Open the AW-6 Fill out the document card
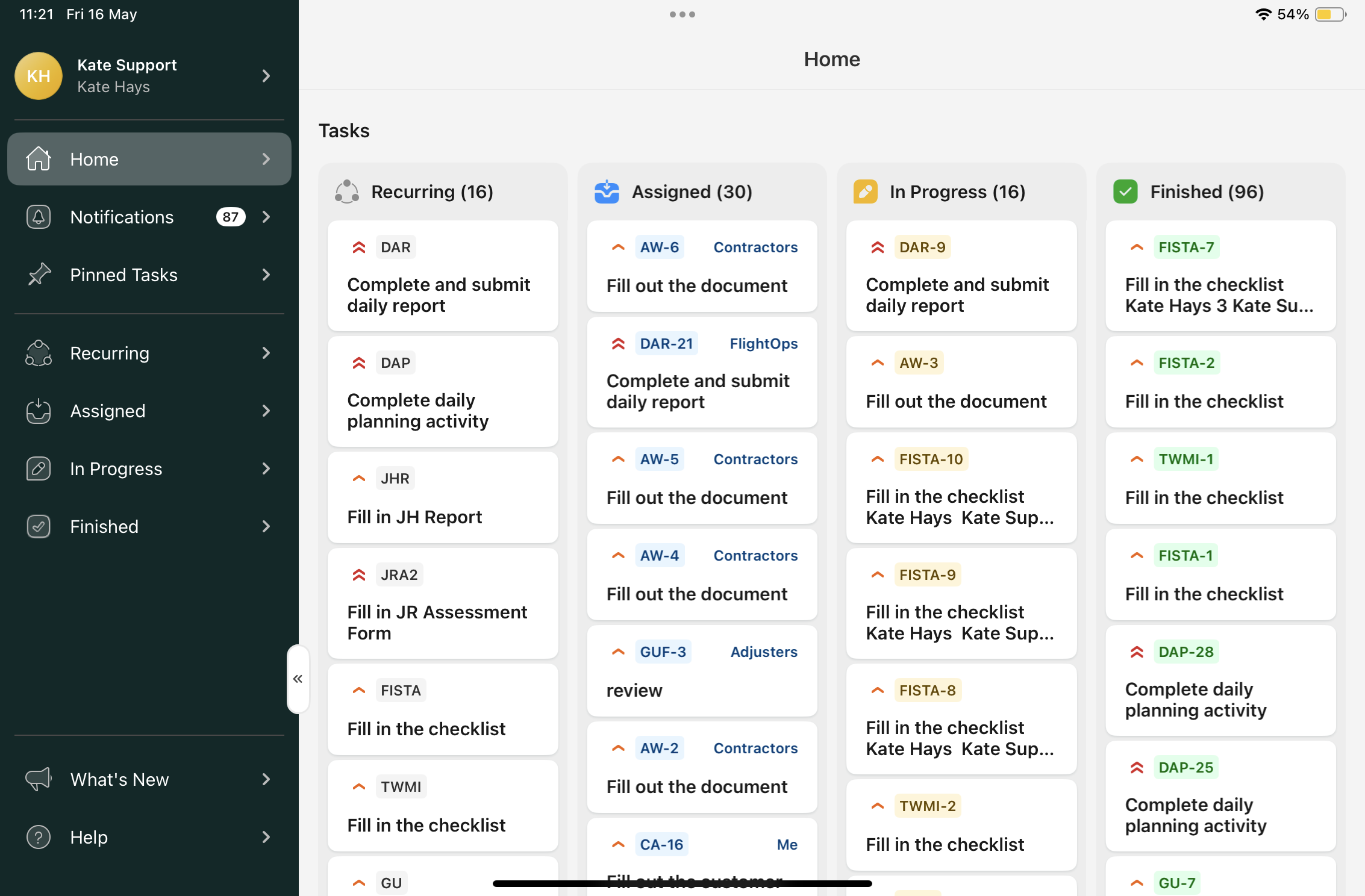This screenshot has width=1365, height=896. coord(696,285)
